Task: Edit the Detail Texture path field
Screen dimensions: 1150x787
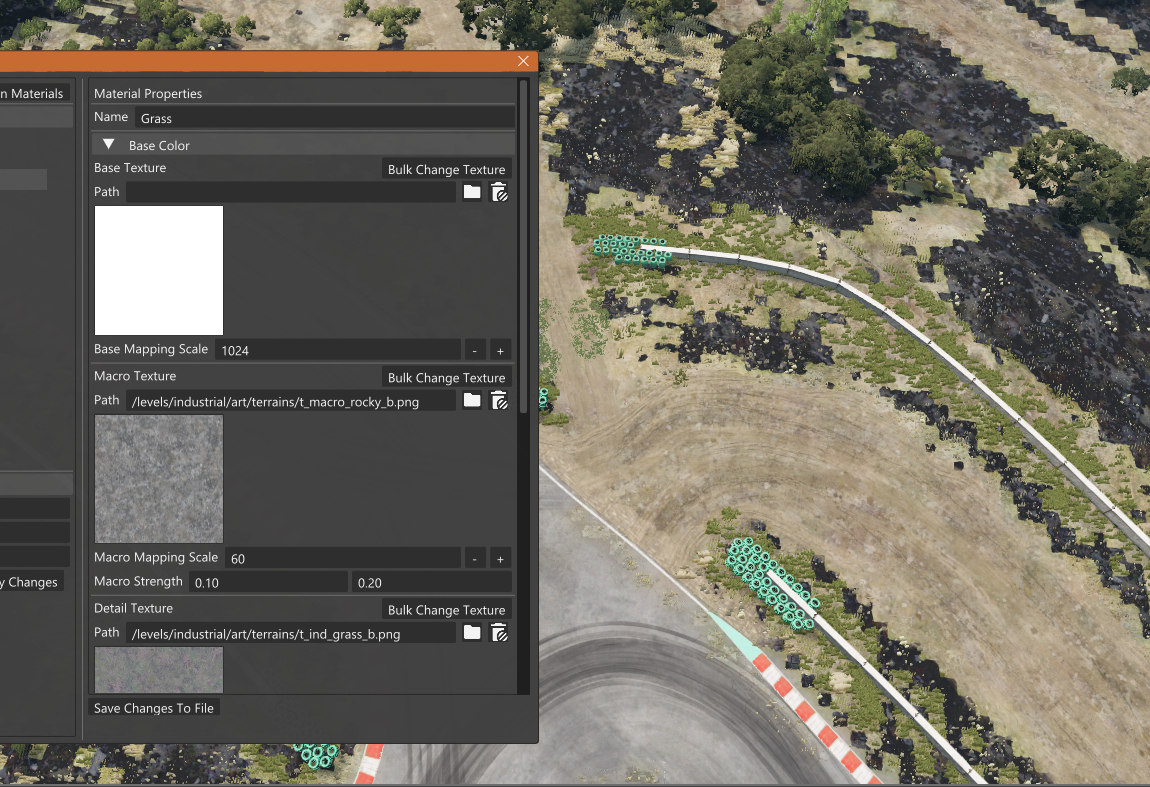Action: [290, 634]
